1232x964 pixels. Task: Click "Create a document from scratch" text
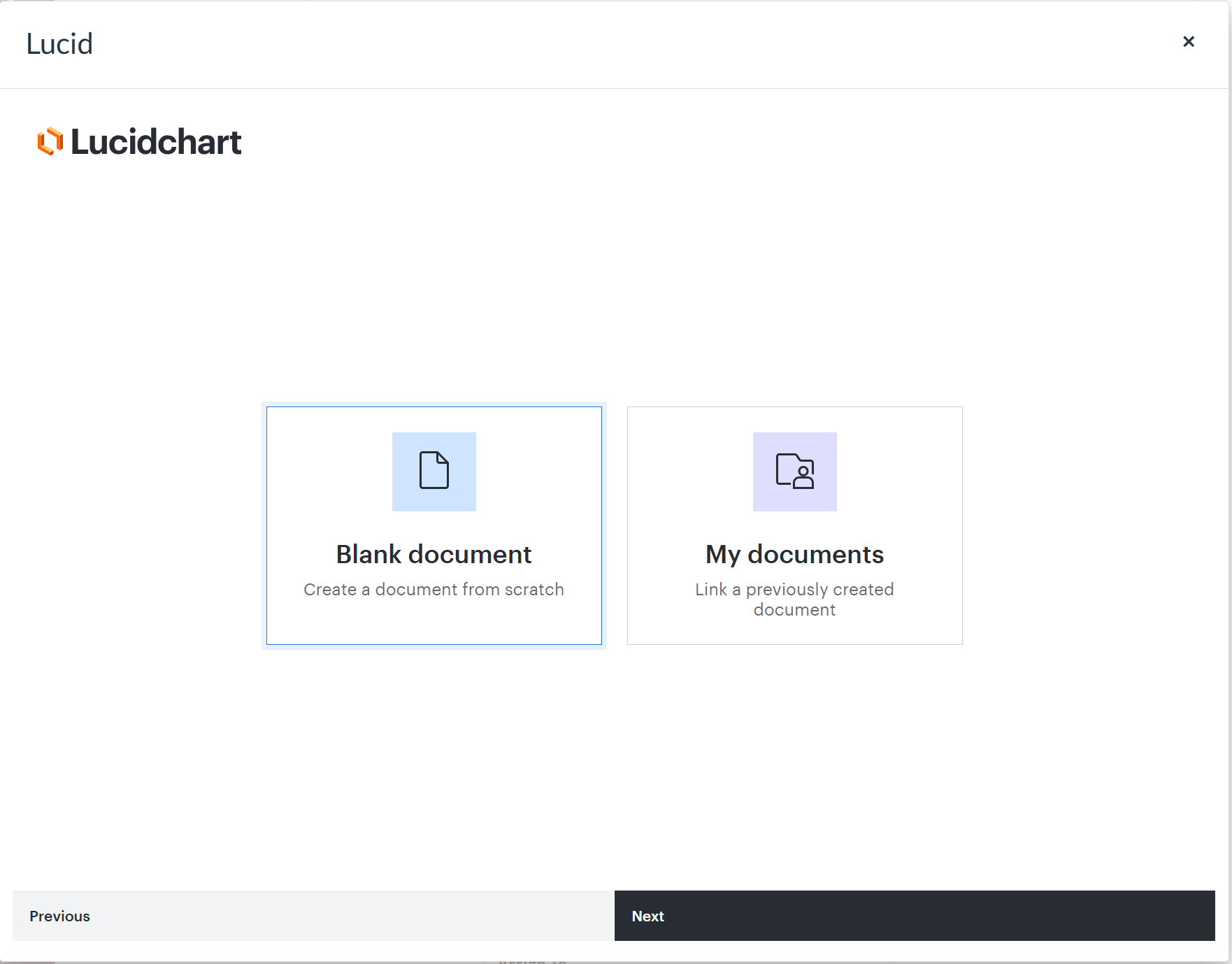tap(434, 590)
